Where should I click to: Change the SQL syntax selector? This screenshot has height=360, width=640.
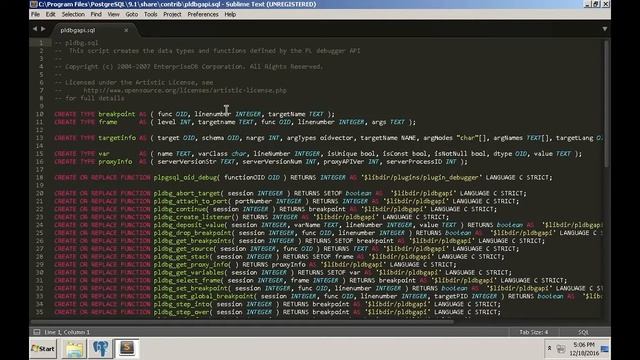coord(583,332)
